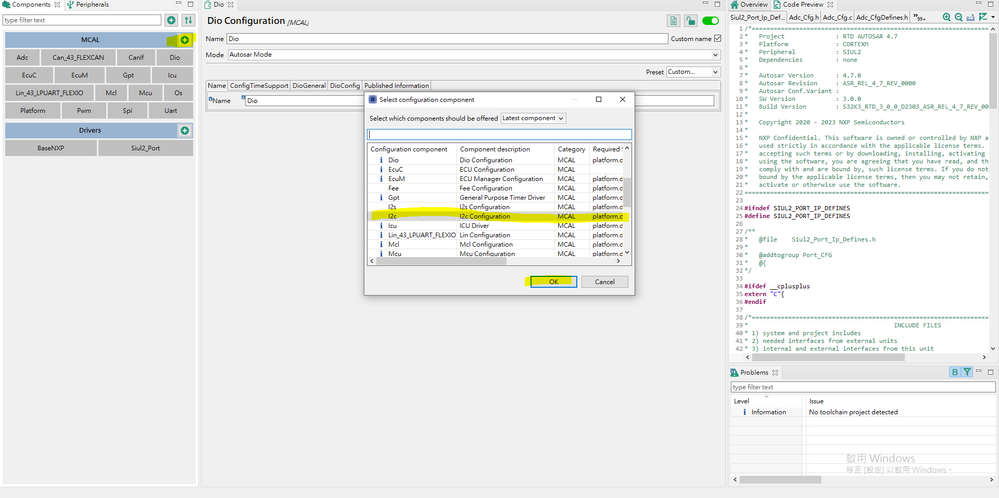Viewport: 999px width, 498px height.
Task: Open the Adc_CfgDefines.h file tab
Action: tap(882, 17)
